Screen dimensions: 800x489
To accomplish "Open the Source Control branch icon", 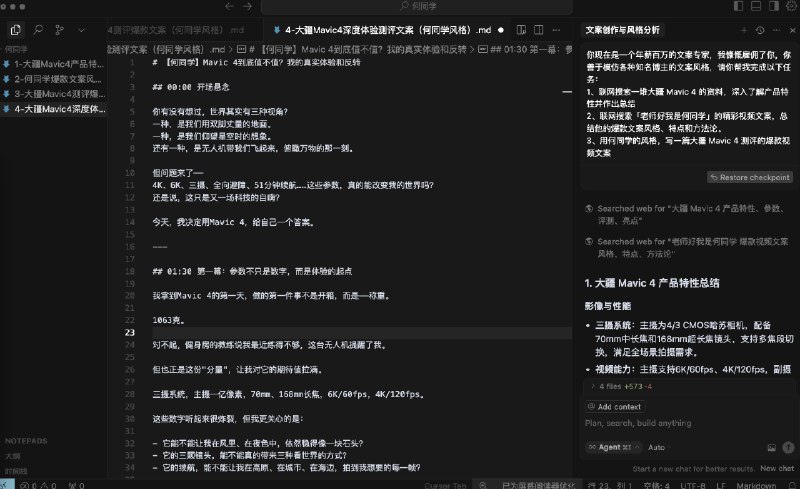I will point(58,31).
